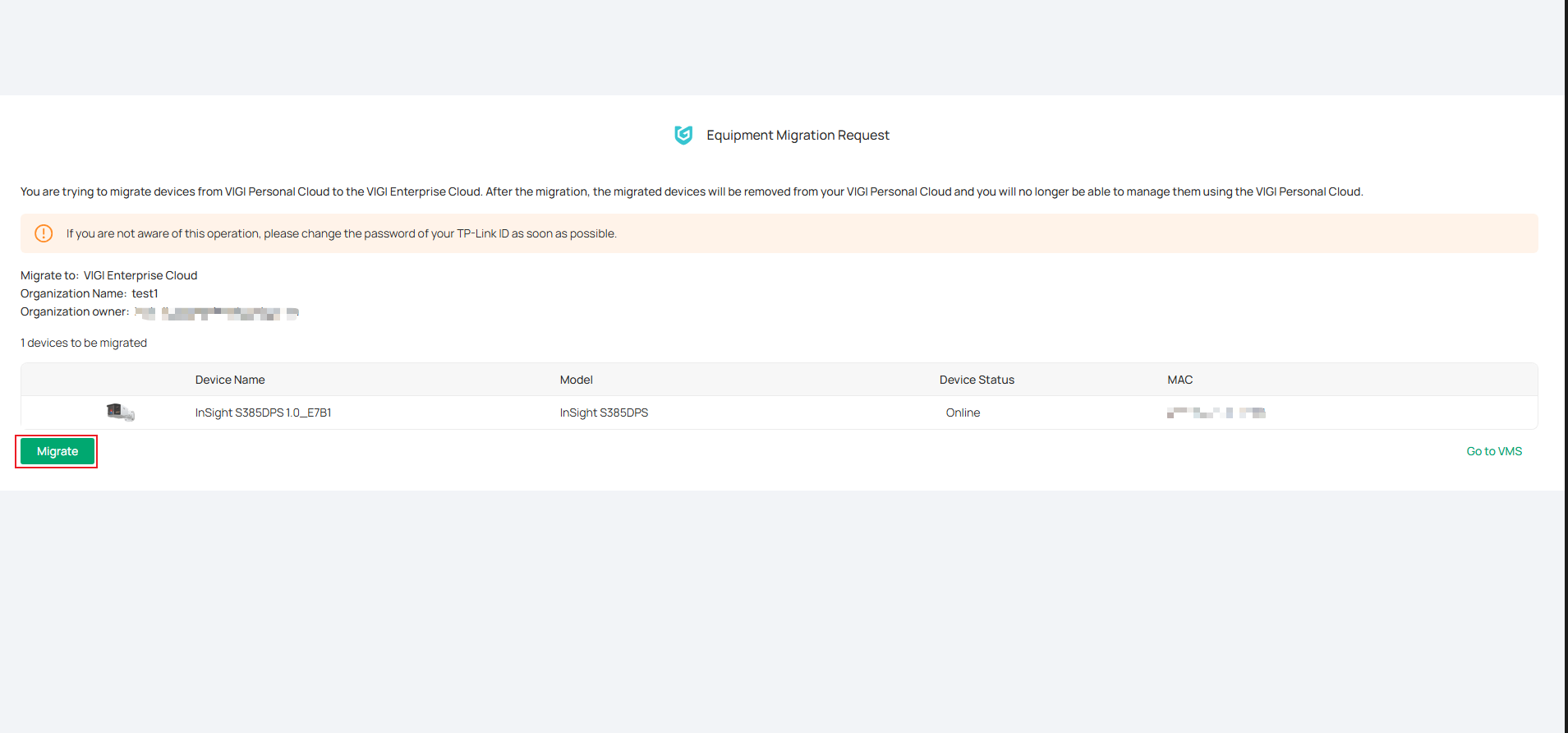The width and height of the screenshot is (1568, 733).
Task: Click the migration description paragraph
Action: tap(692, 191)
